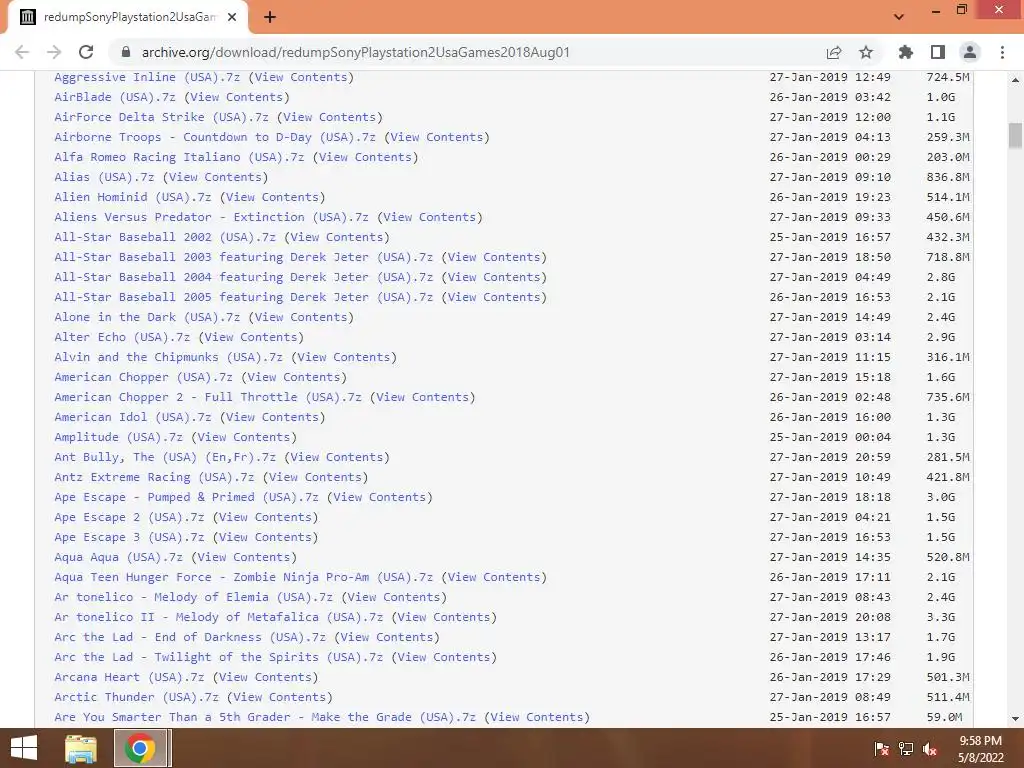Open a new browser tab

click(270, 17)
